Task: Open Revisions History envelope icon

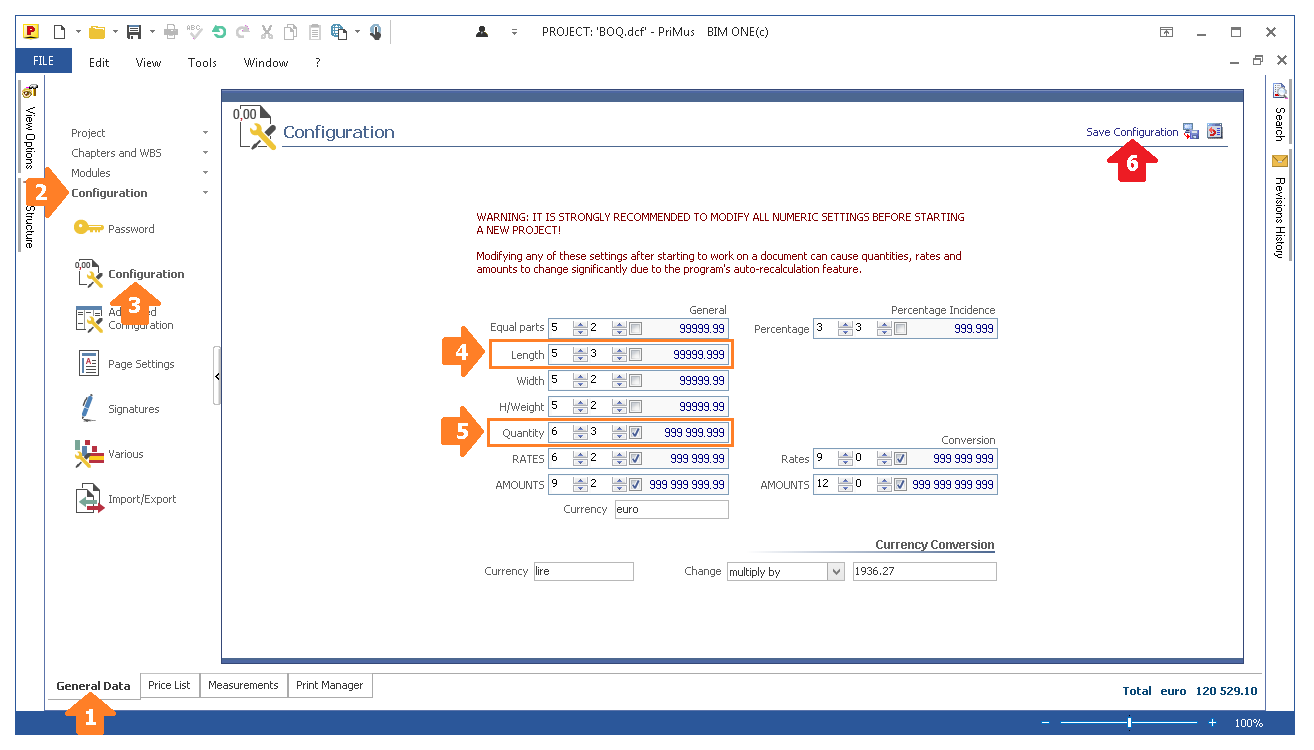Action: point(1279,161)
